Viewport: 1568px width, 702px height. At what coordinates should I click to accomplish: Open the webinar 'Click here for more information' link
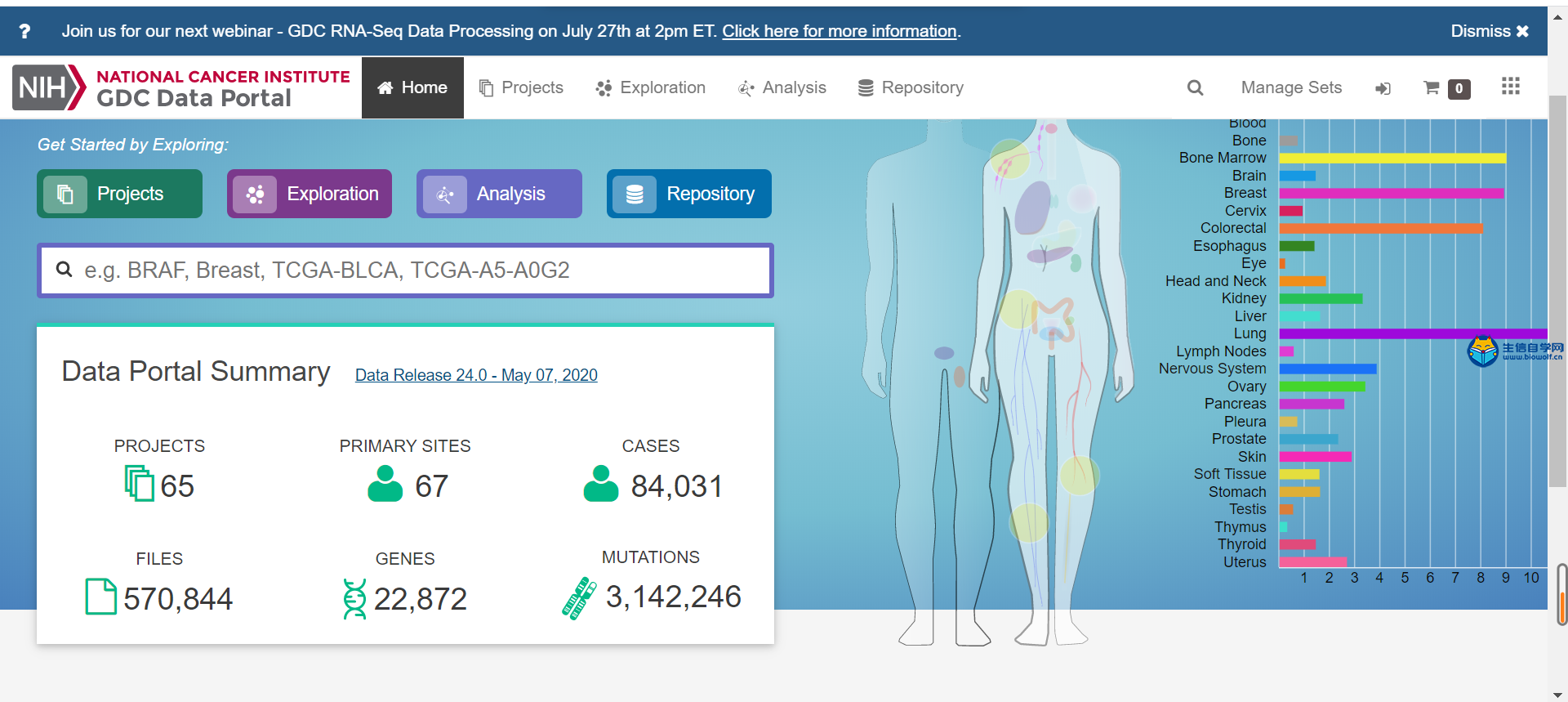tap(840, 31)
